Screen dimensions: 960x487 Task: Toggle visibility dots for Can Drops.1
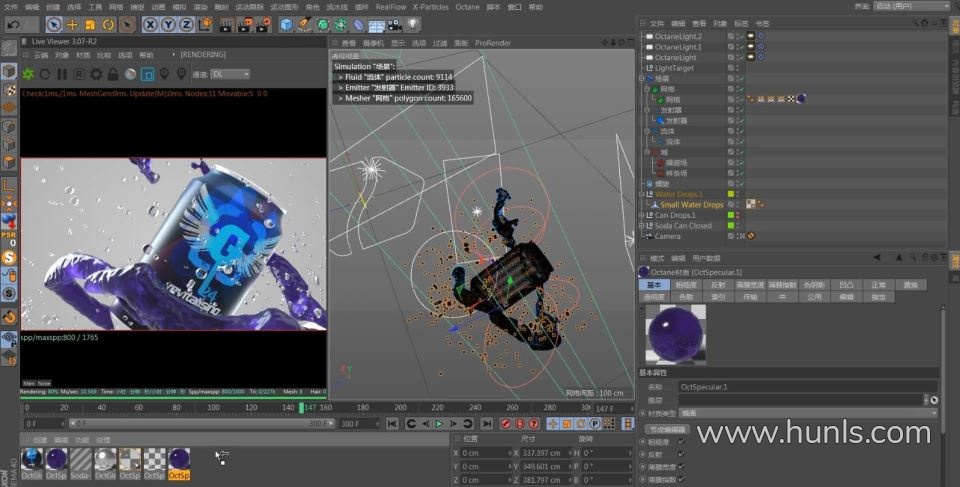(738, 215)
